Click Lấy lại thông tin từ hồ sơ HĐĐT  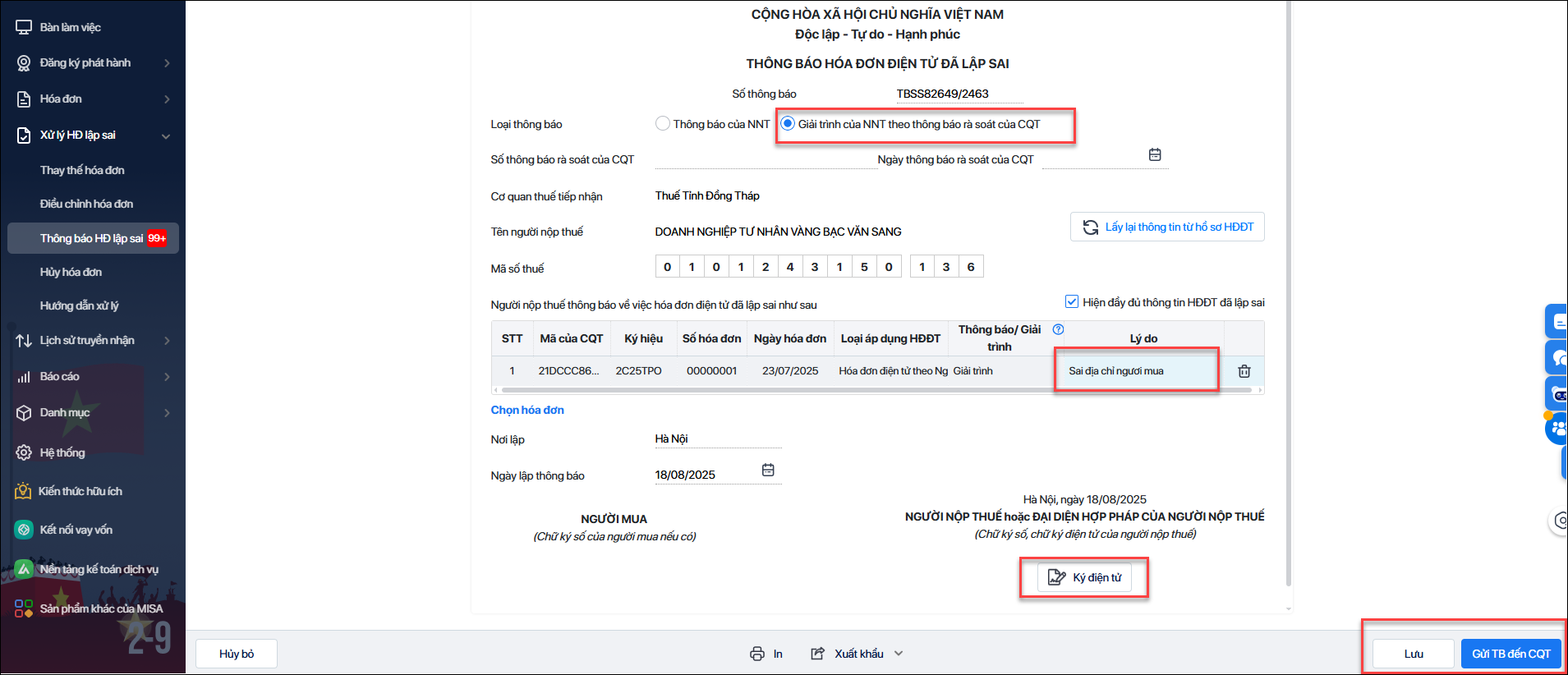point(1167,227)
